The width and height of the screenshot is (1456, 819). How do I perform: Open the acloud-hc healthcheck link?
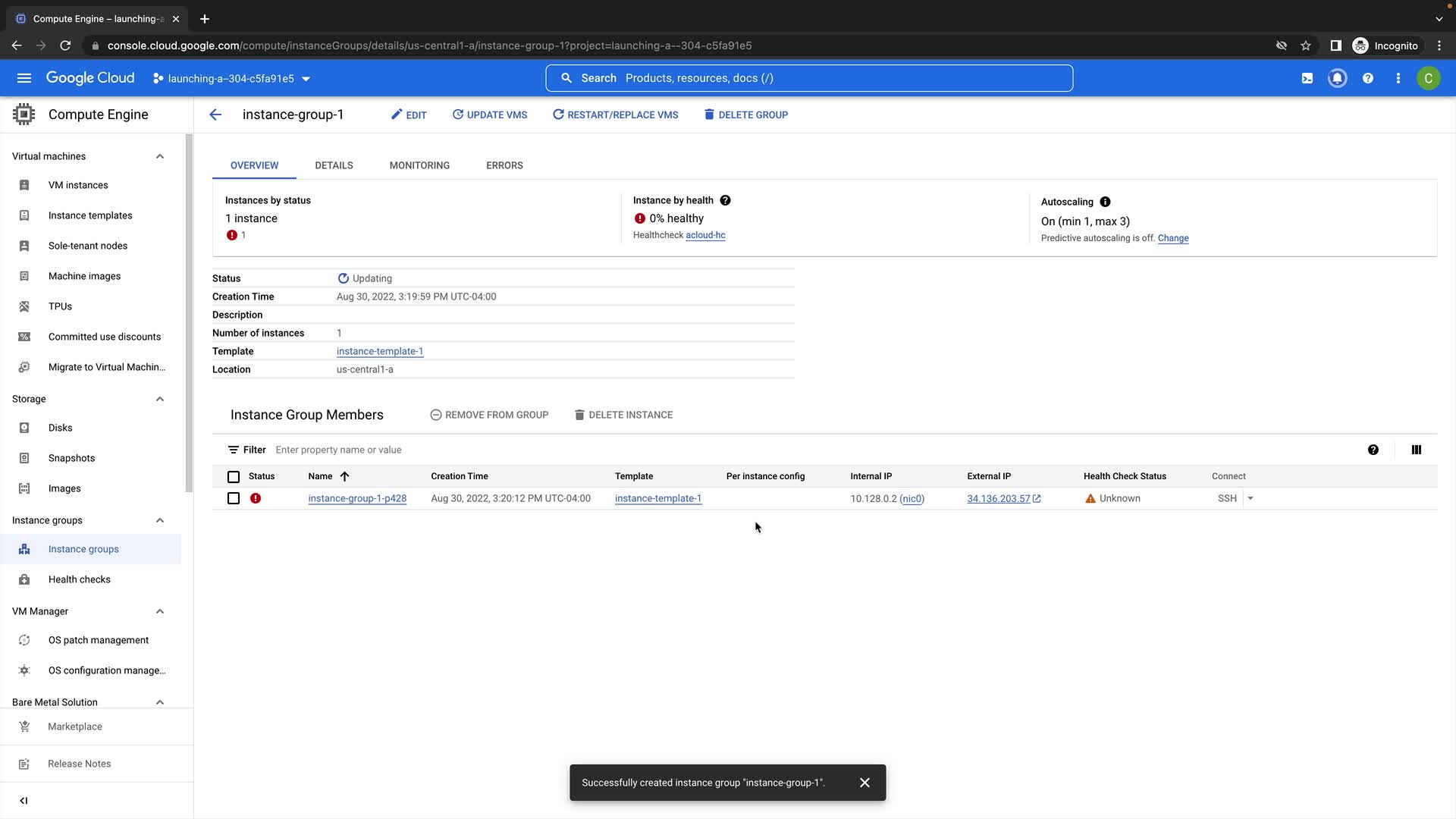tap(705, 235)
